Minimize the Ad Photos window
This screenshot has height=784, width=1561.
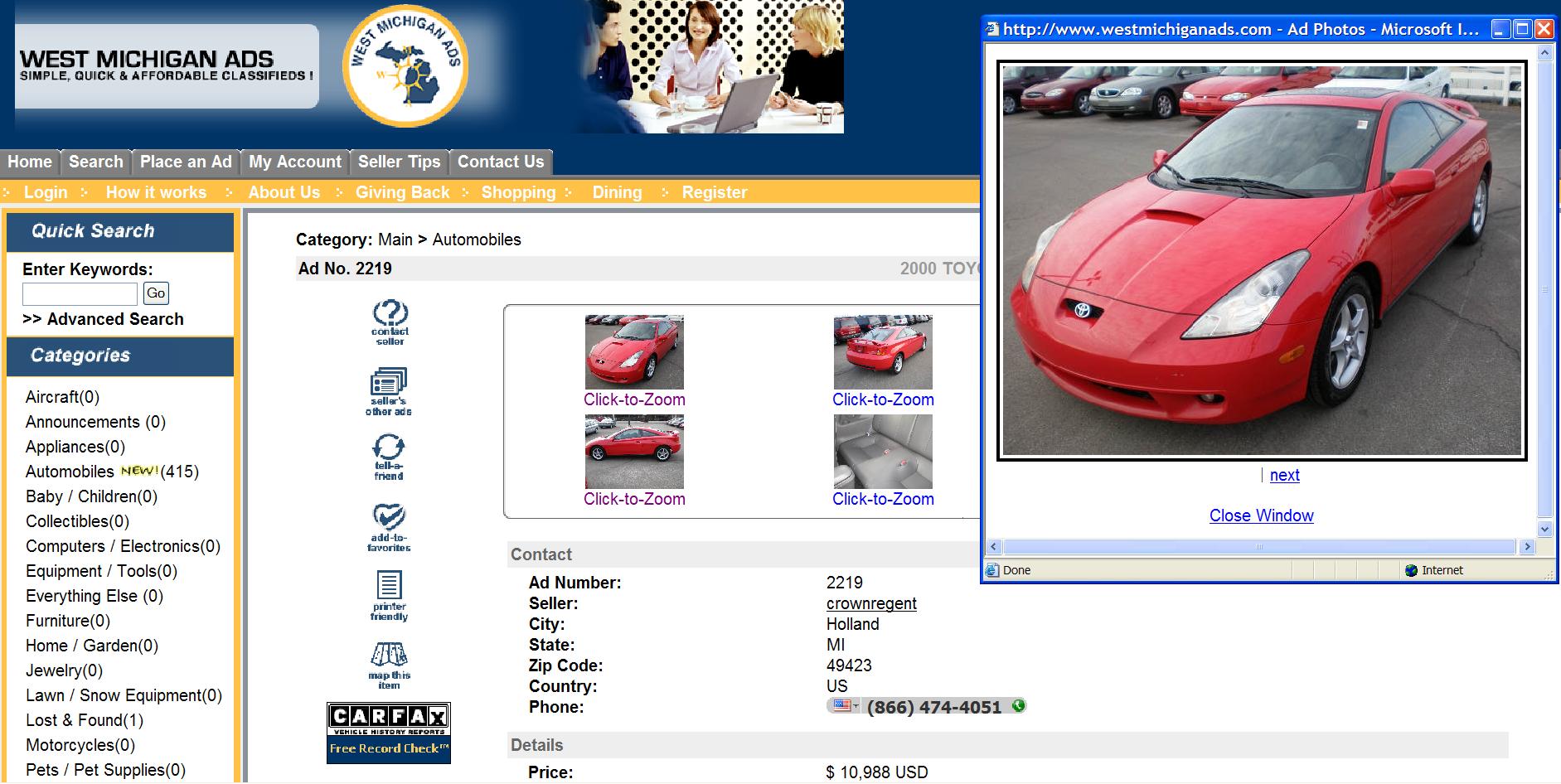pyautogui.click(x=1501, y=30)
